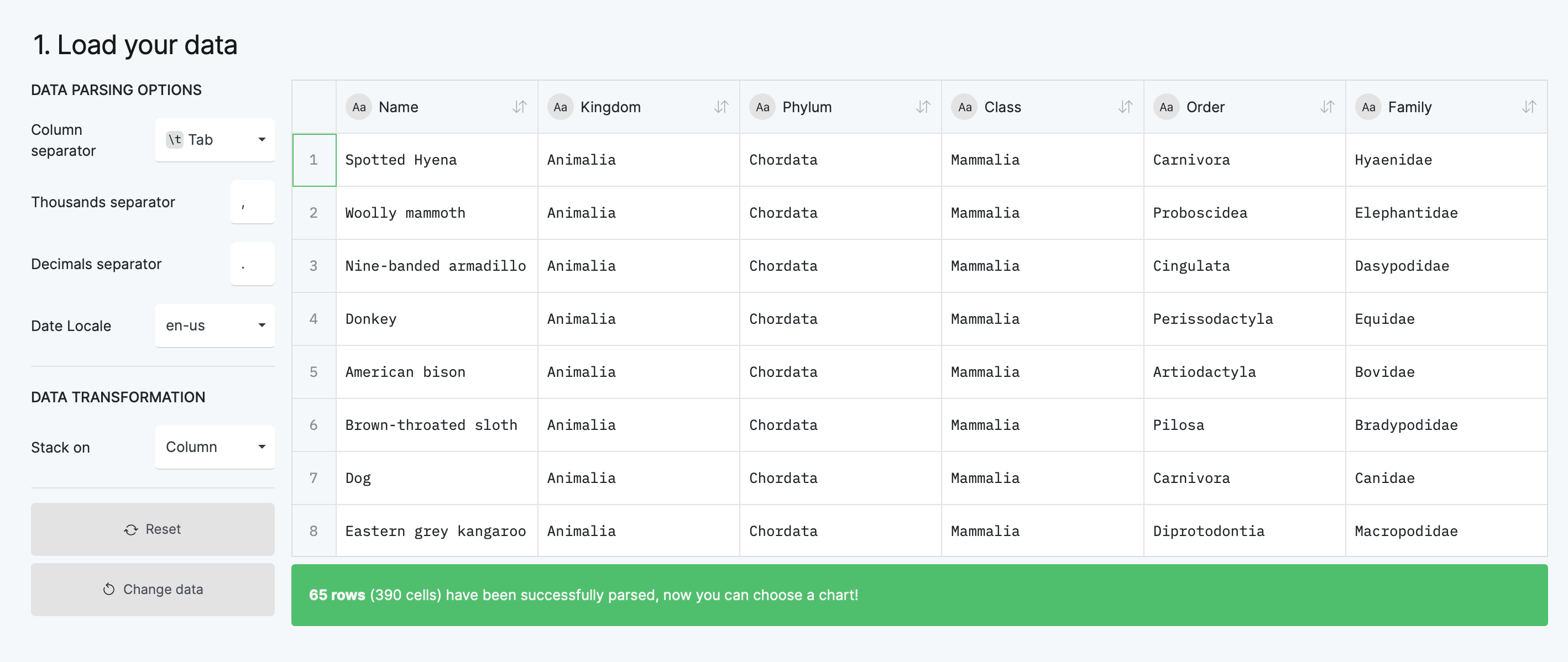
Task: Click the Decimals separator input field
Action: click(253, 264)
